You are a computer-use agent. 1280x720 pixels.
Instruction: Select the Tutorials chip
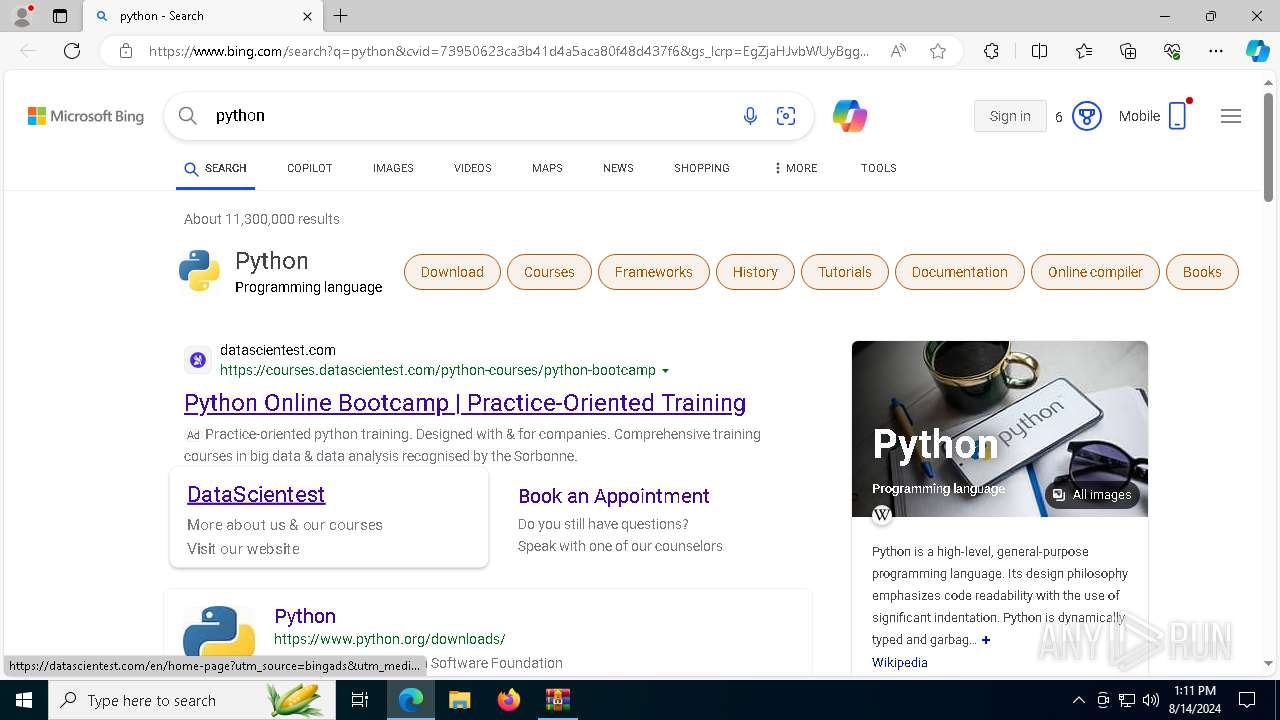[845, 272]
